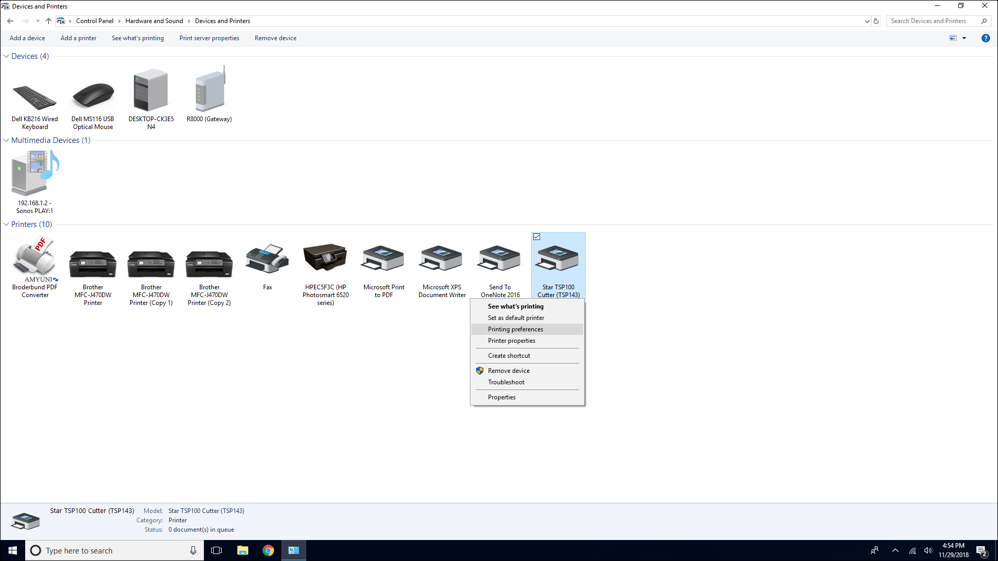998x561 pixels.
Task: Open the view options dropdown arrow
Action: [964, 38]
